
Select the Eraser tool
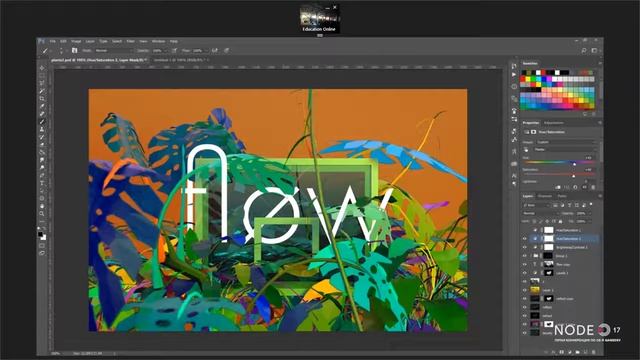pos(42,144)
